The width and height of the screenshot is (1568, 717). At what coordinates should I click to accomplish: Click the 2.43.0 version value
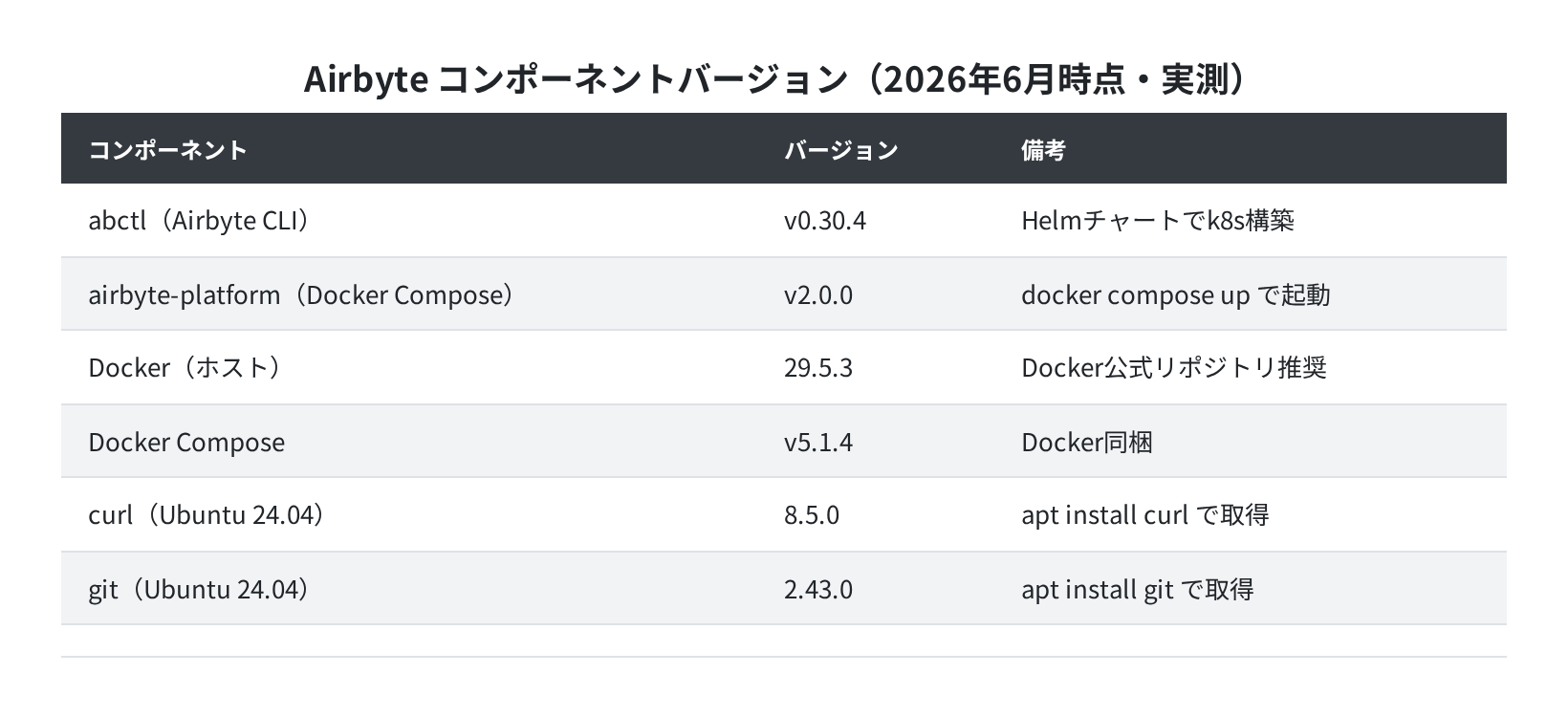(x=818, y=589)
